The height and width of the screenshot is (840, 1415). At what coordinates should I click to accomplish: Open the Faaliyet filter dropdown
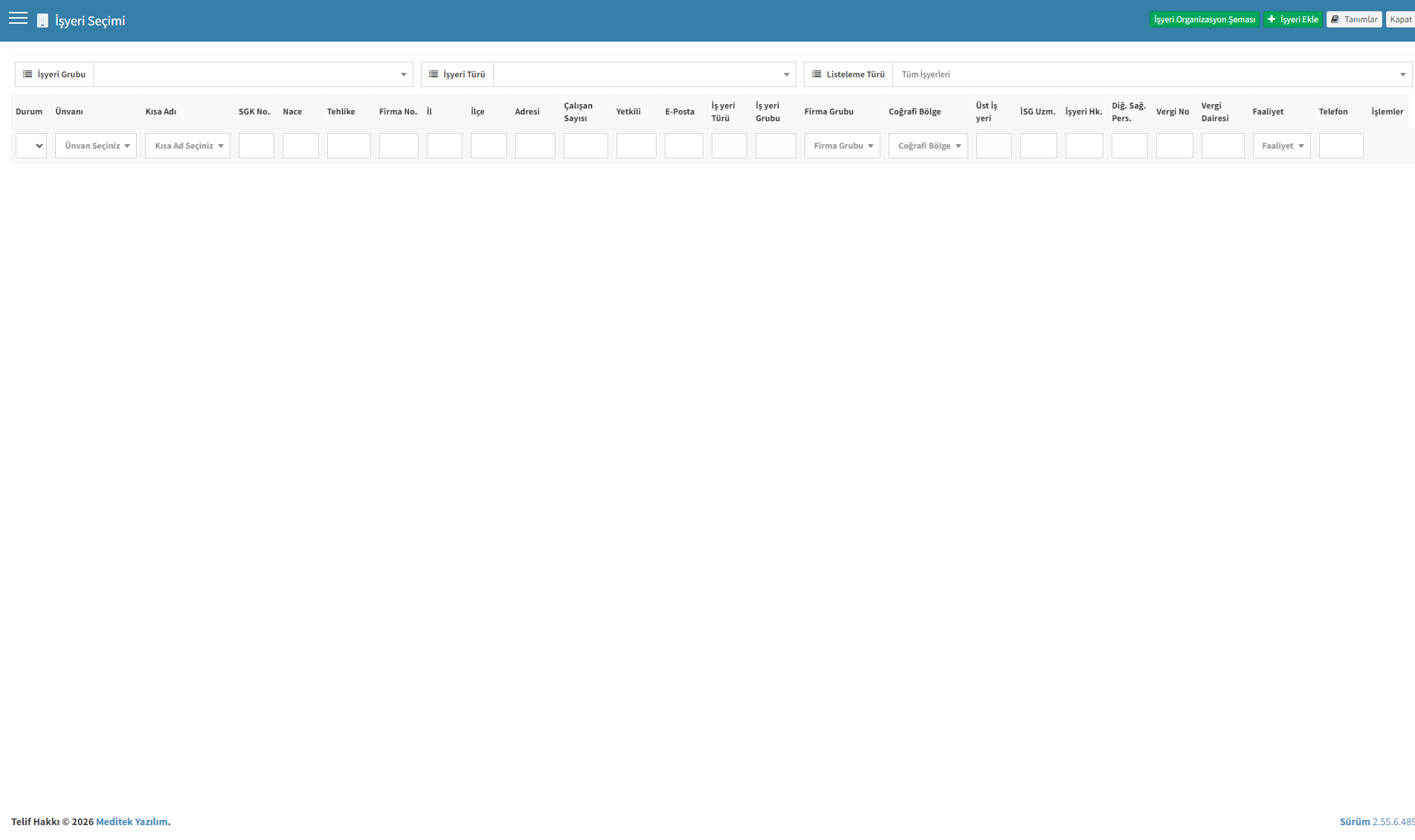click(1282, 146)
